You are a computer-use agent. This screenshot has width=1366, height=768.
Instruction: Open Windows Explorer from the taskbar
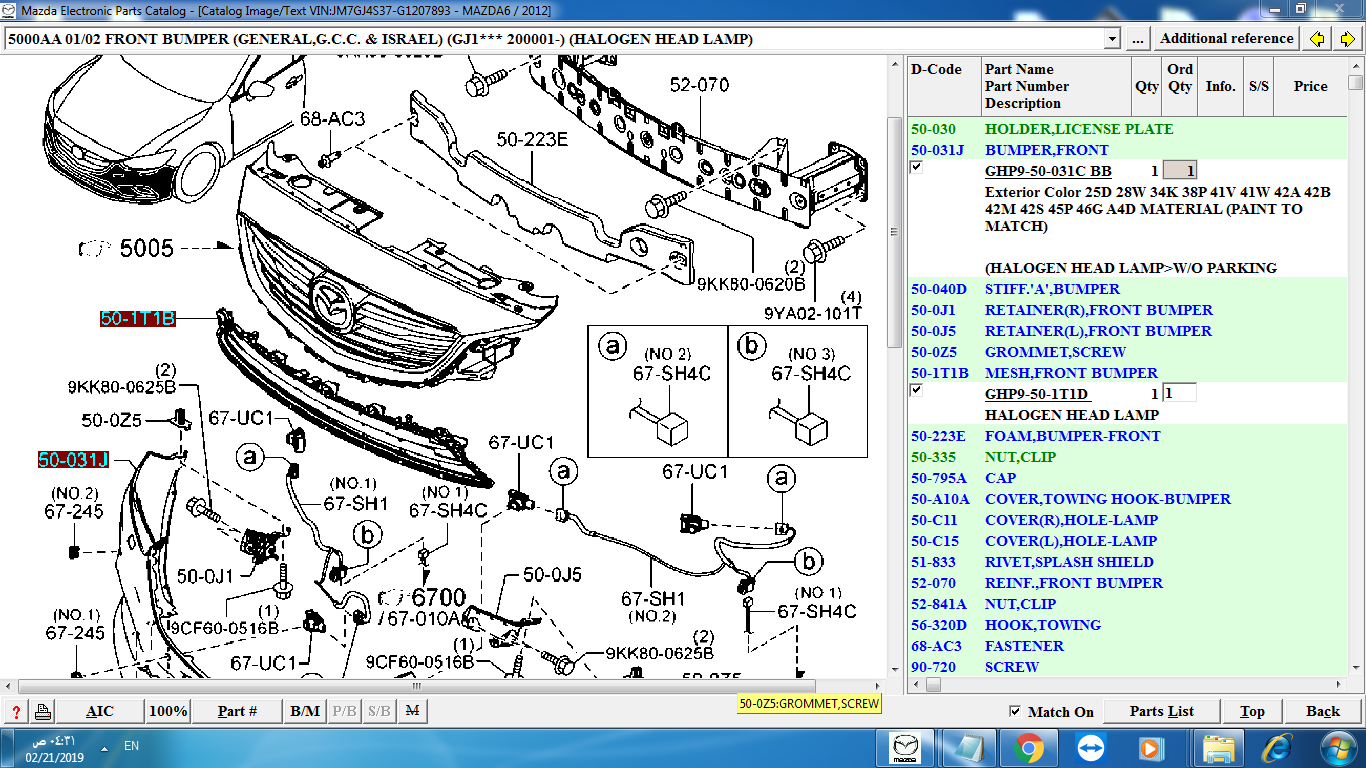click(x=1218, y=747)
